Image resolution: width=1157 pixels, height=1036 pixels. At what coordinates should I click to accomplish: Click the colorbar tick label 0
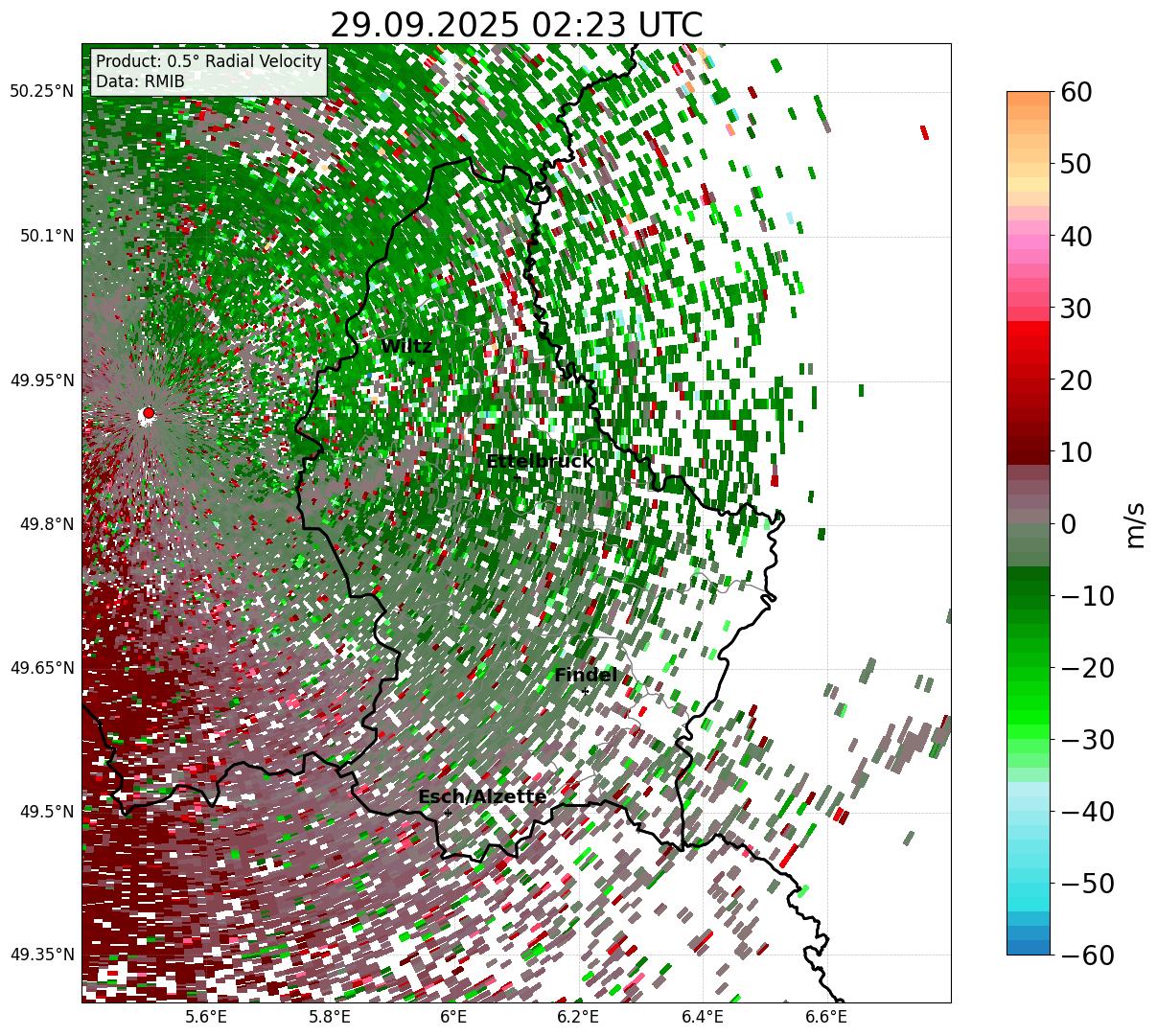coord(1067,524)
